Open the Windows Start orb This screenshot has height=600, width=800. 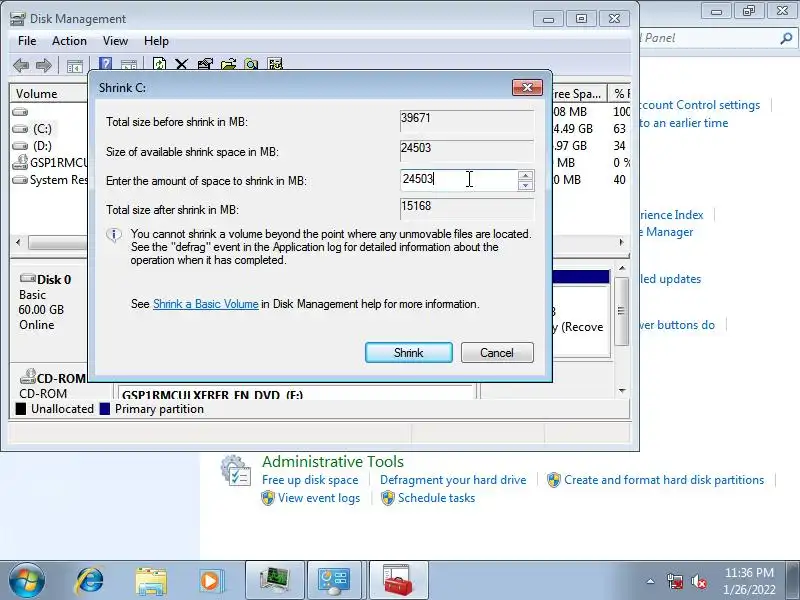[27, 581]
